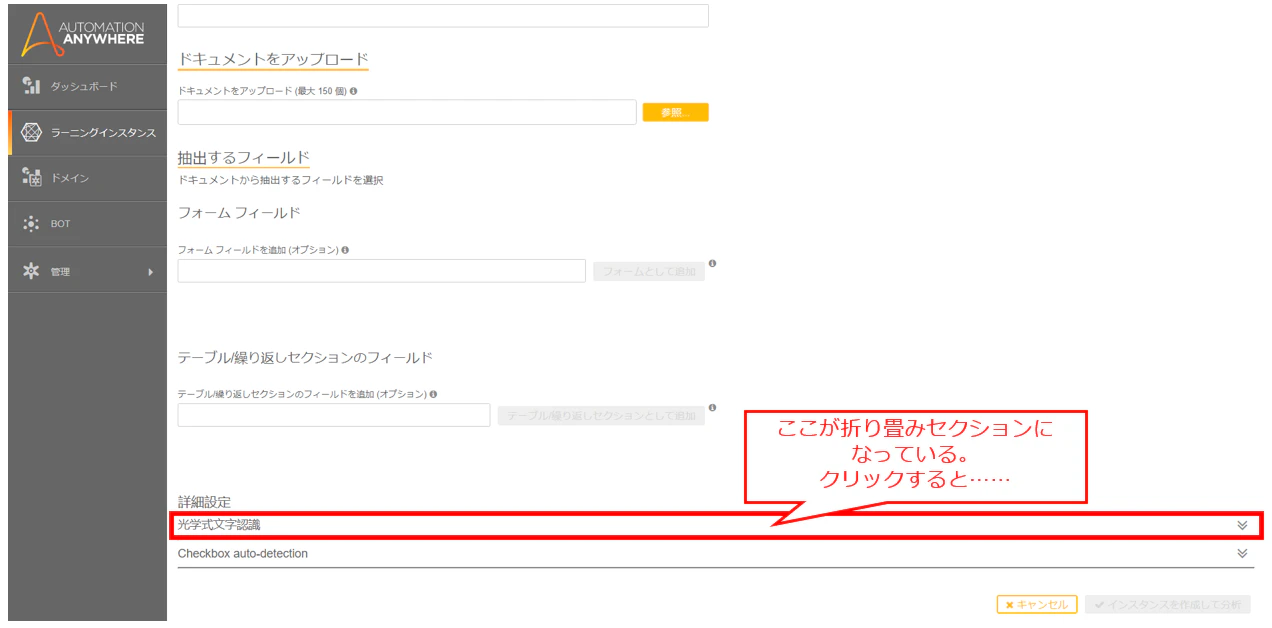Click the Checkbox auto-detection label
1272x628 pixels.
tap(243, 553)
